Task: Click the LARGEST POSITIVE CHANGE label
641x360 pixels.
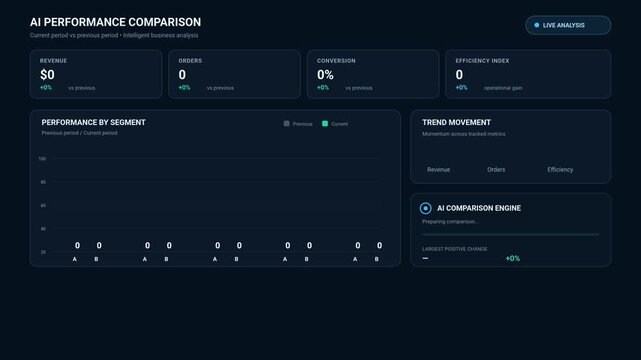Action: 455,249
